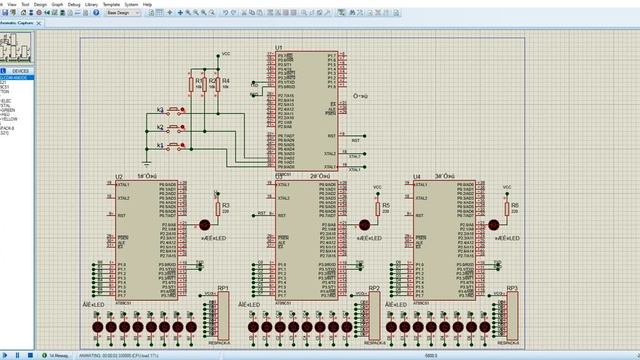Open the PCB Layout module icon
The width and height of the screenshot is (640, 360).
coord(39,13)
